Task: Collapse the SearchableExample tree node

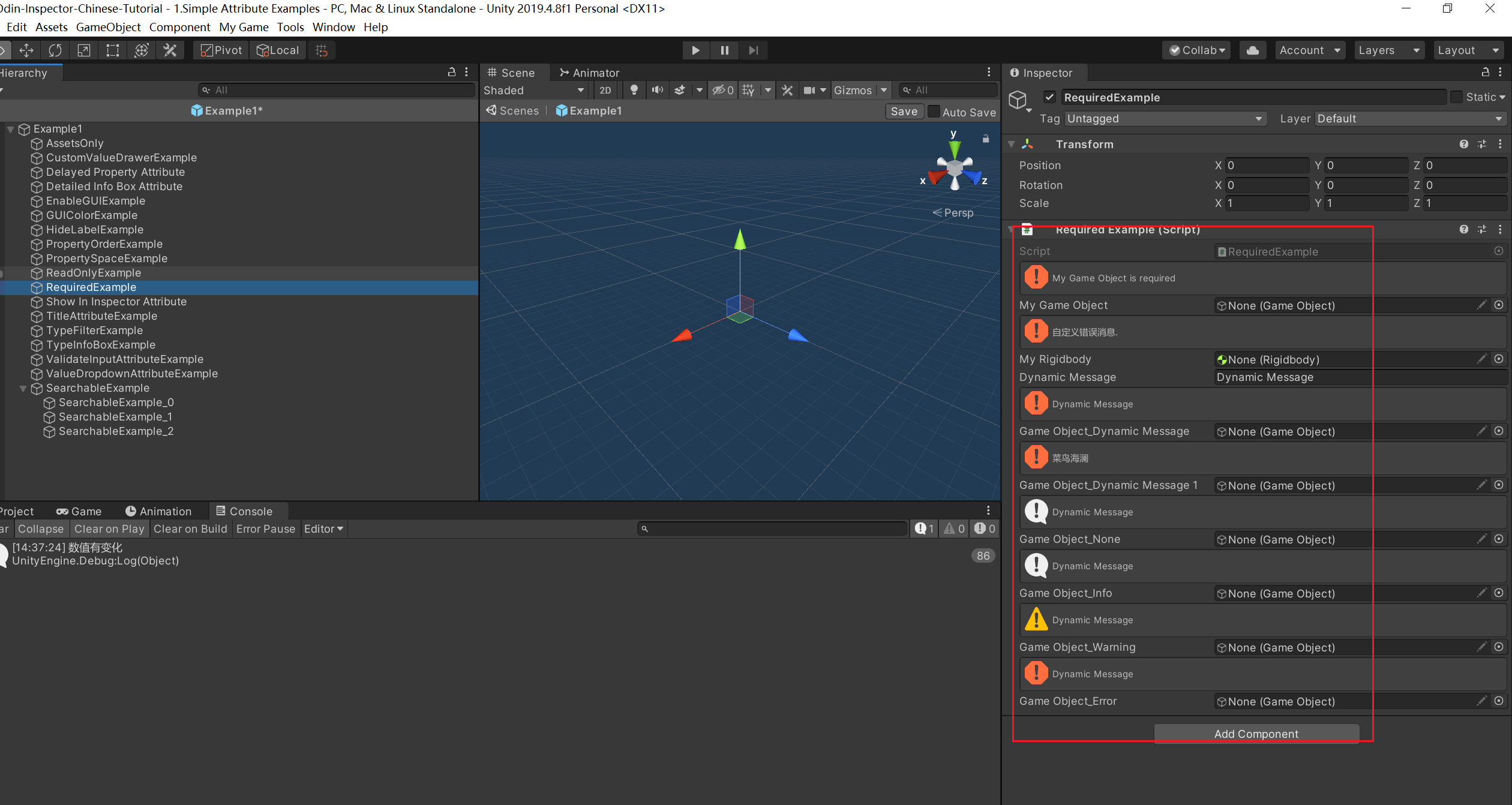Action: click(23, 388)
